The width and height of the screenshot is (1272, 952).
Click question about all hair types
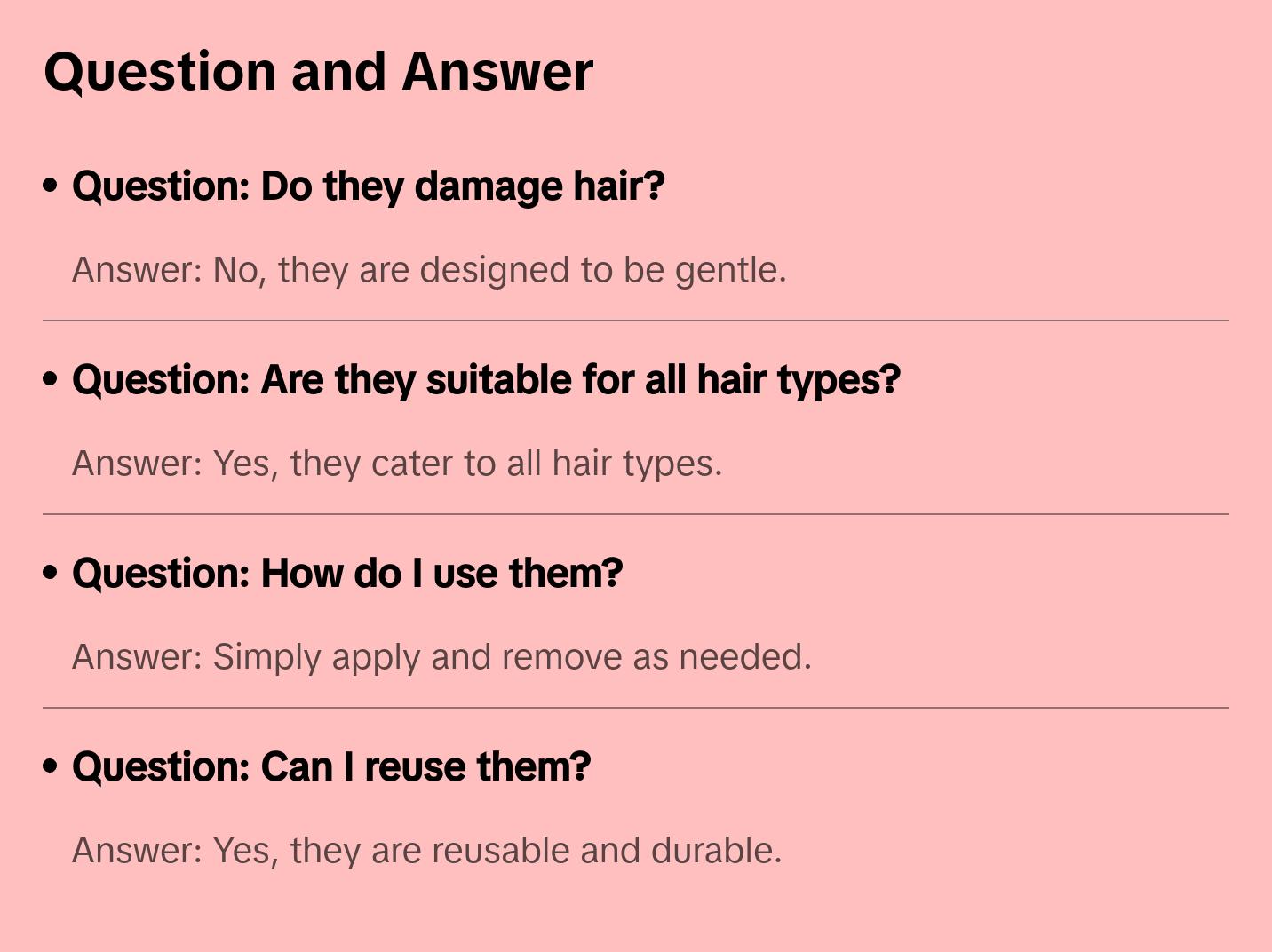tap(486, 380)
